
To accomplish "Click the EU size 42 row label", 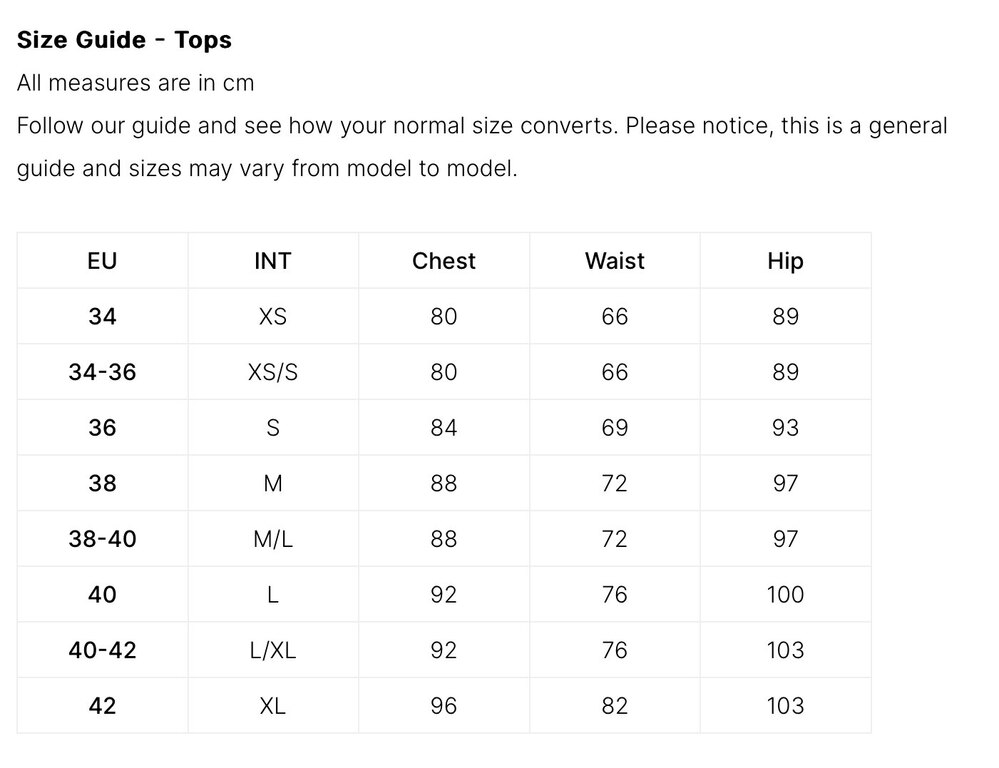I will click(x=102, y=706).
